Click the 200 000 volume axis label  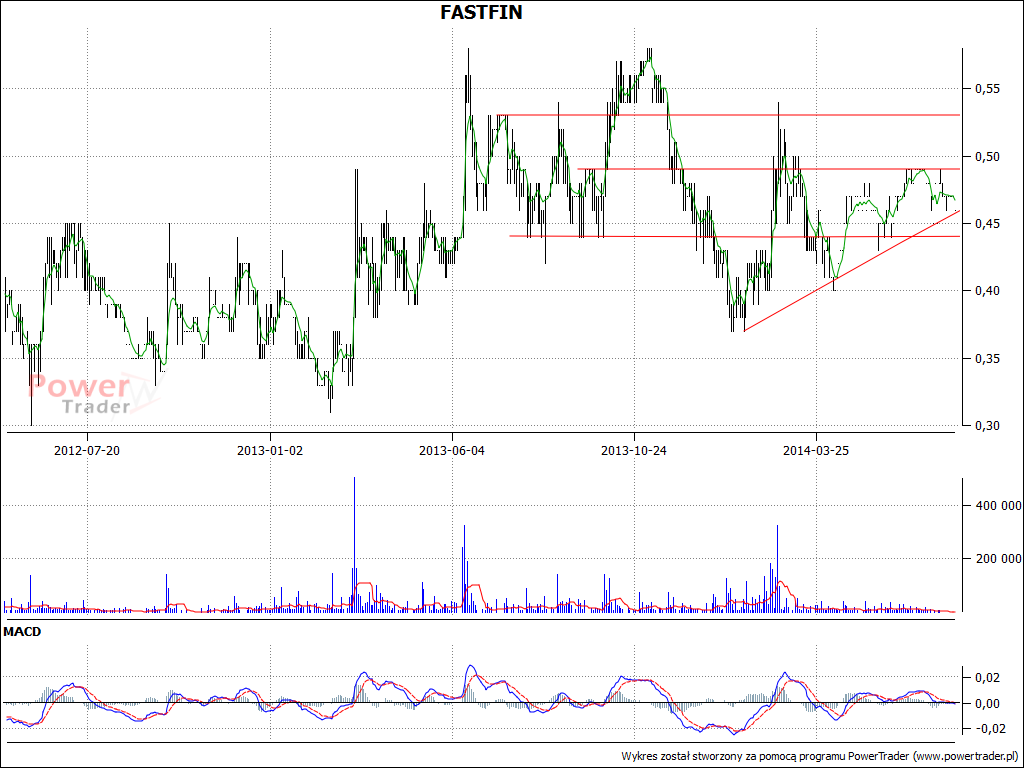click(x=998, y=559)
